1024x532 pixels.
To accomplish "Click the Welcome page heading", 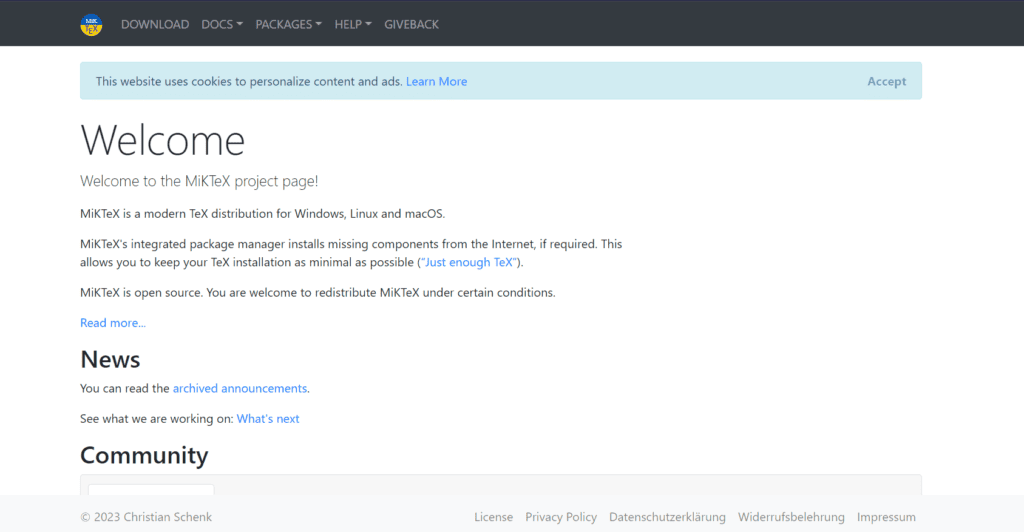I will [x=162, y=140].
